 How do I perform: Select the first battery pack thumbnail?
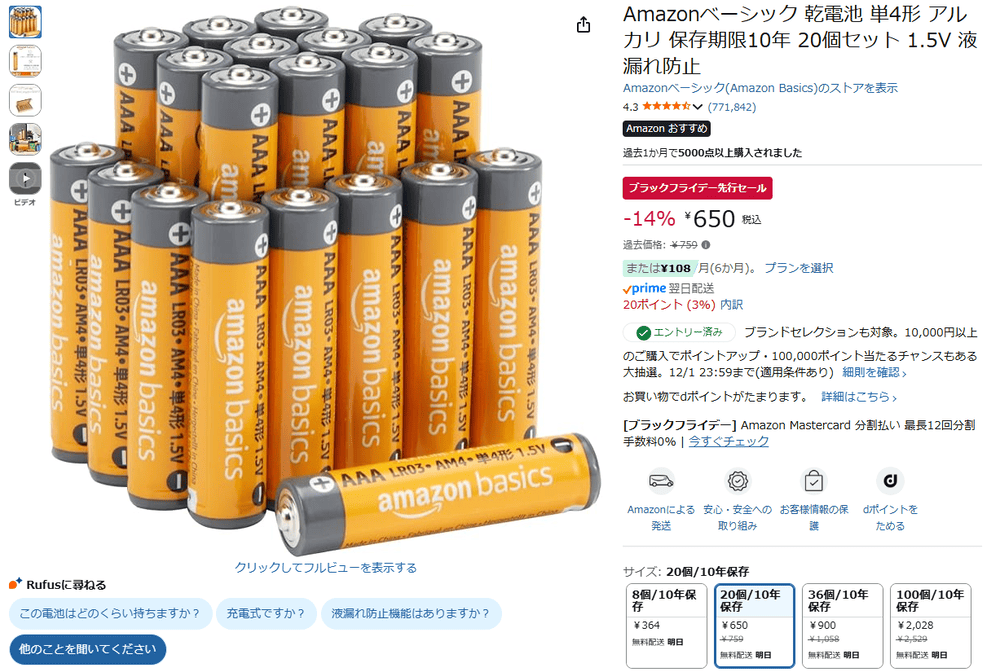(x=25, y=22)
